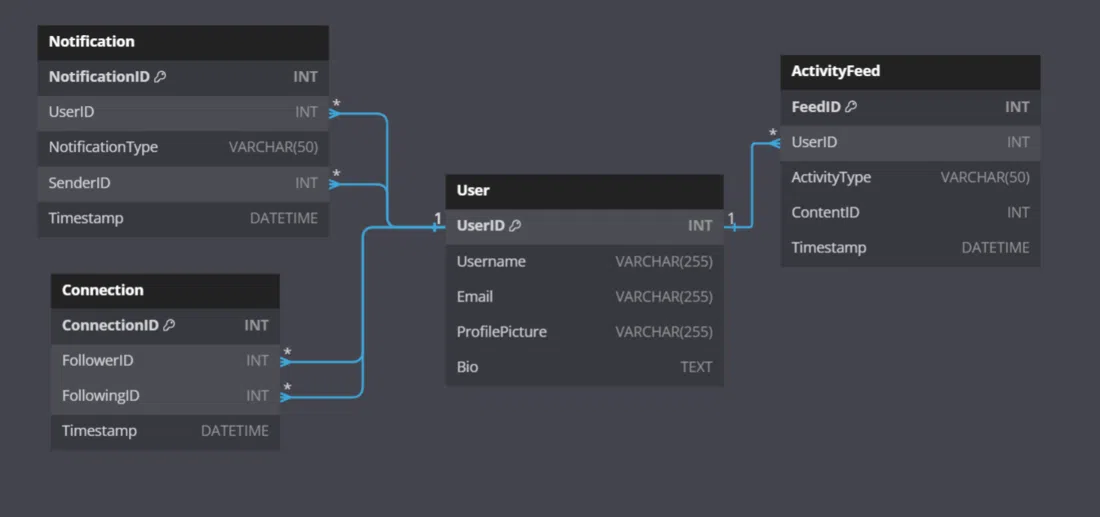Screen dimensions: 1100x517
Task: Click the key icon beside NotificationID
Action: pyautogui.click(x=160, y=77)
